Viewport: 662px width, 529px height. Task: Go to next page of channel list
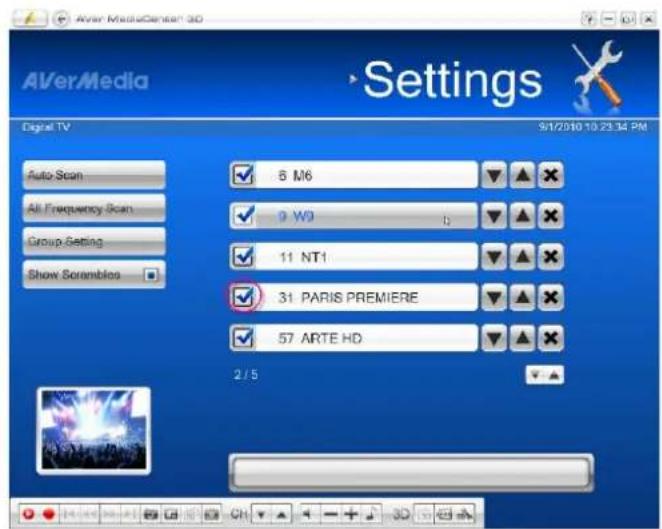[x=535, y=375]
